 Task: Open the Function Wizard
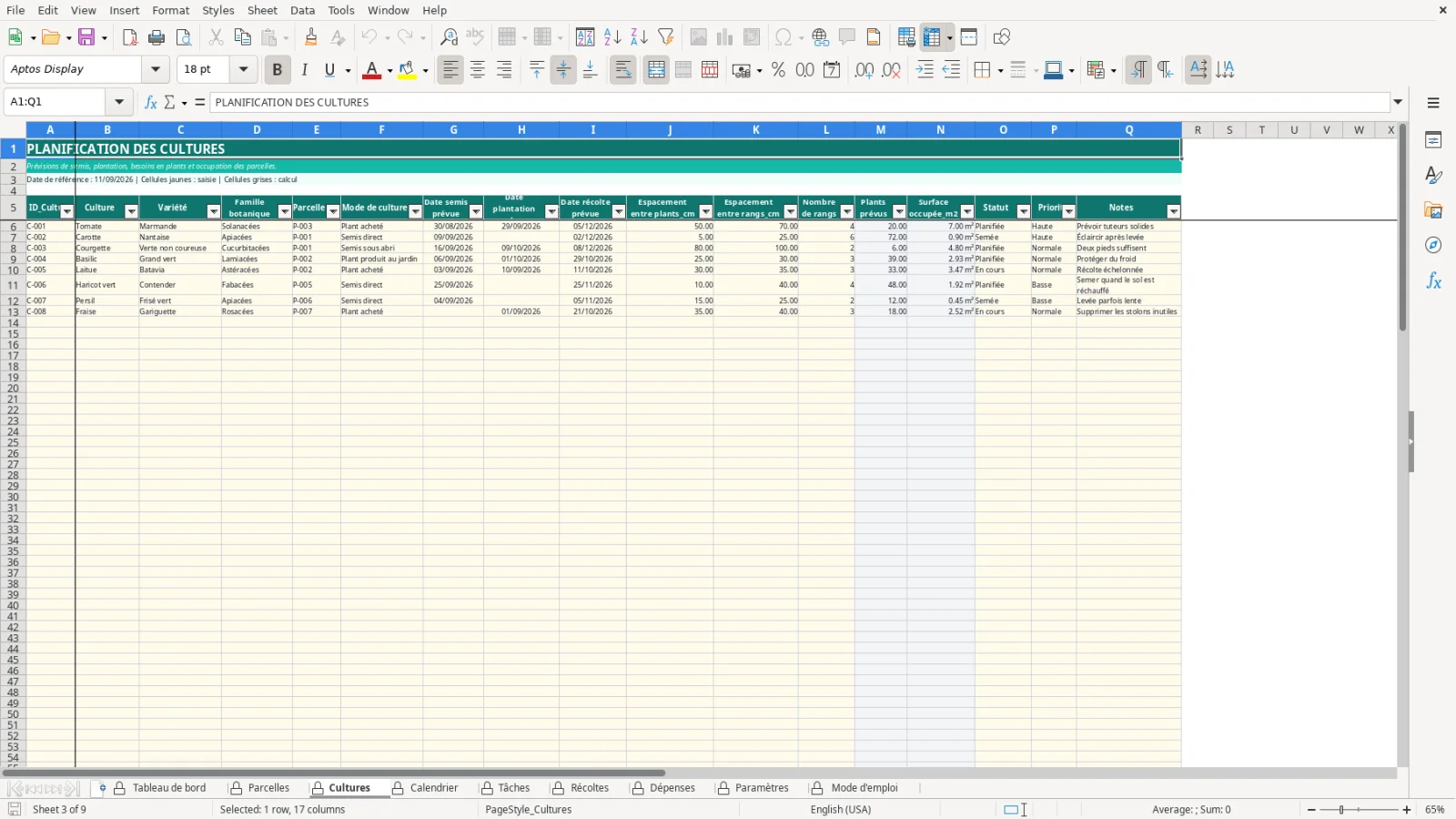coord(151,102)
